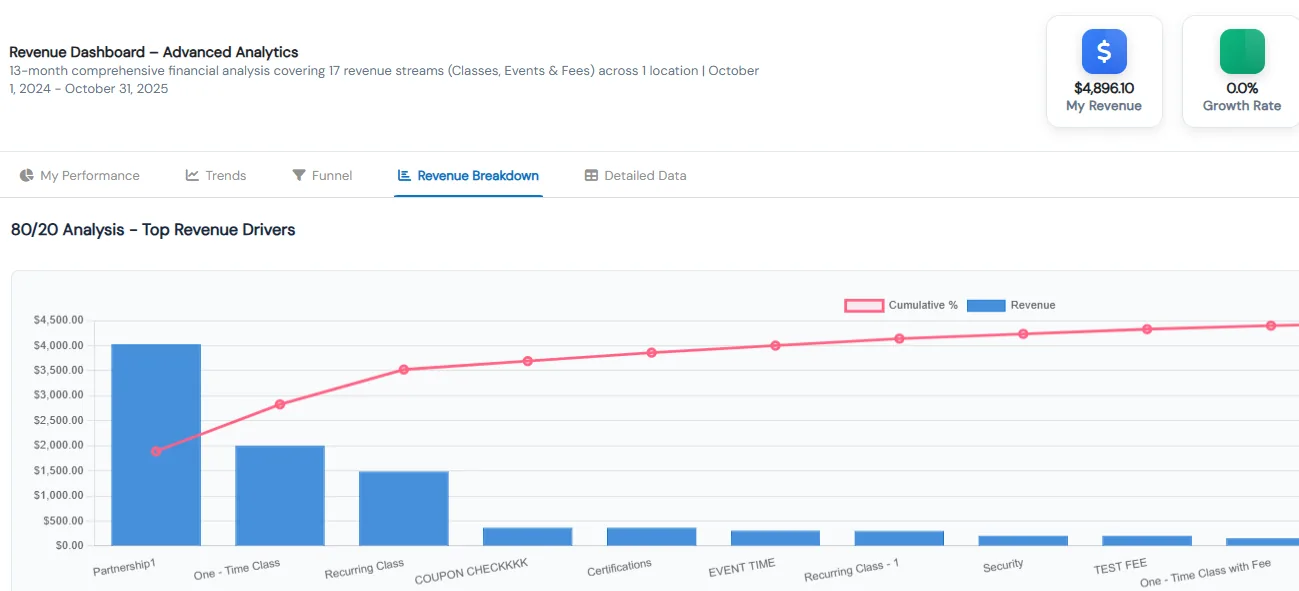Click the Growth Rate card label
This screenshot has width=1299, height=591.
[x=1242, y=106]
